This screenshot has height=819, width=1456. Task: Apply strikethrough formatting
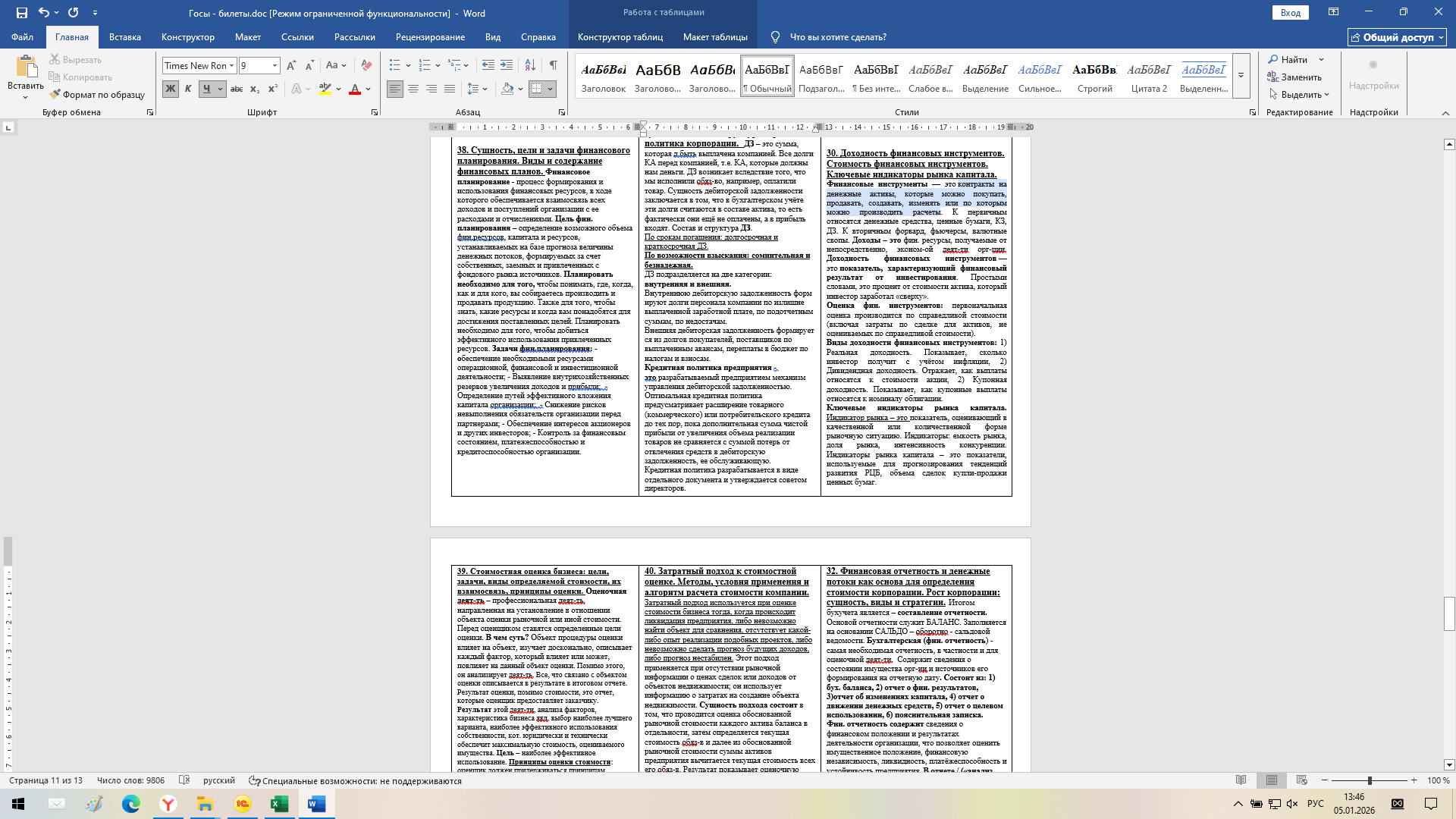237,89
